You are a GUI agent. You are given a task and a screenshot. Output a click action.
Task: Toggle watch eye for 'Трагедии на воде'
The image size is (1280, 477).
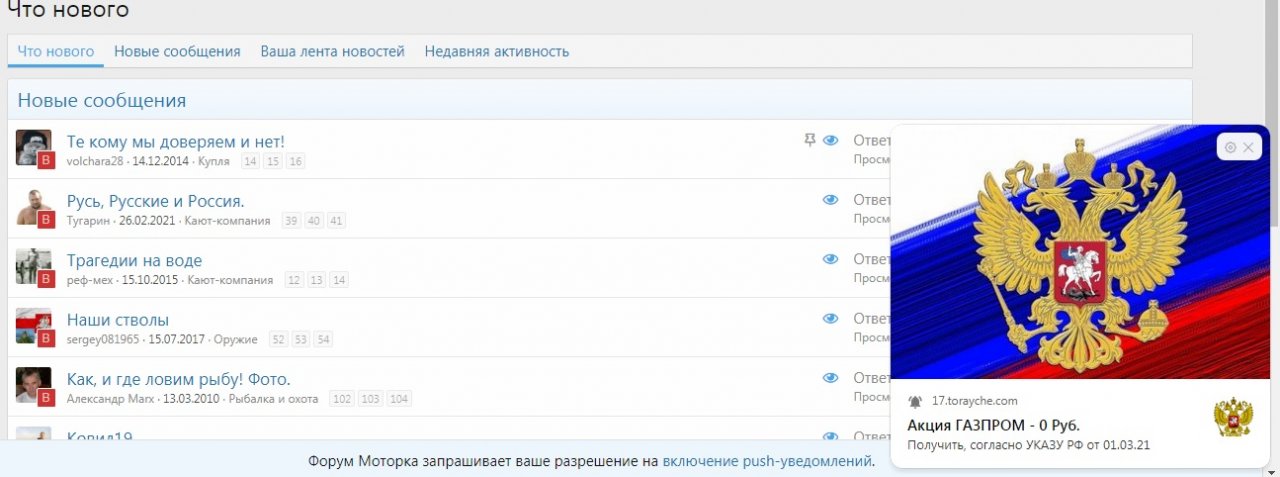(x=830, y=260)
